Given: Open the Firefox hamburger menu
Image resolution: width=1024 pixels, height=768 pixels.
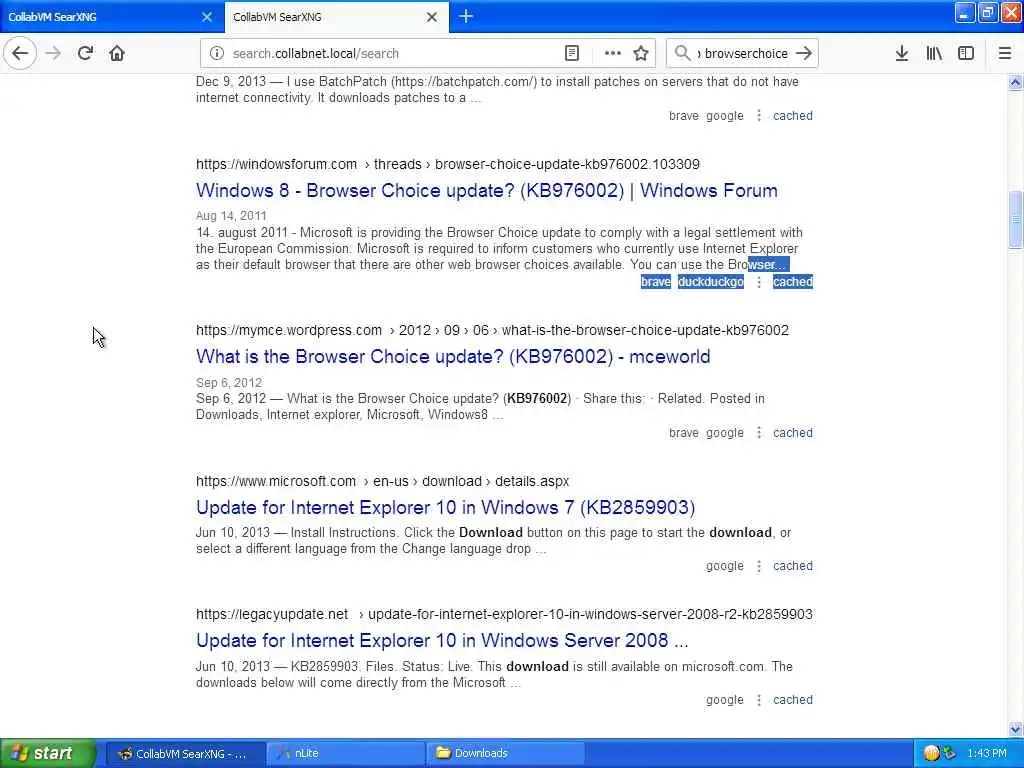Looking at the screenshot, I should [x=1005, y=54].
